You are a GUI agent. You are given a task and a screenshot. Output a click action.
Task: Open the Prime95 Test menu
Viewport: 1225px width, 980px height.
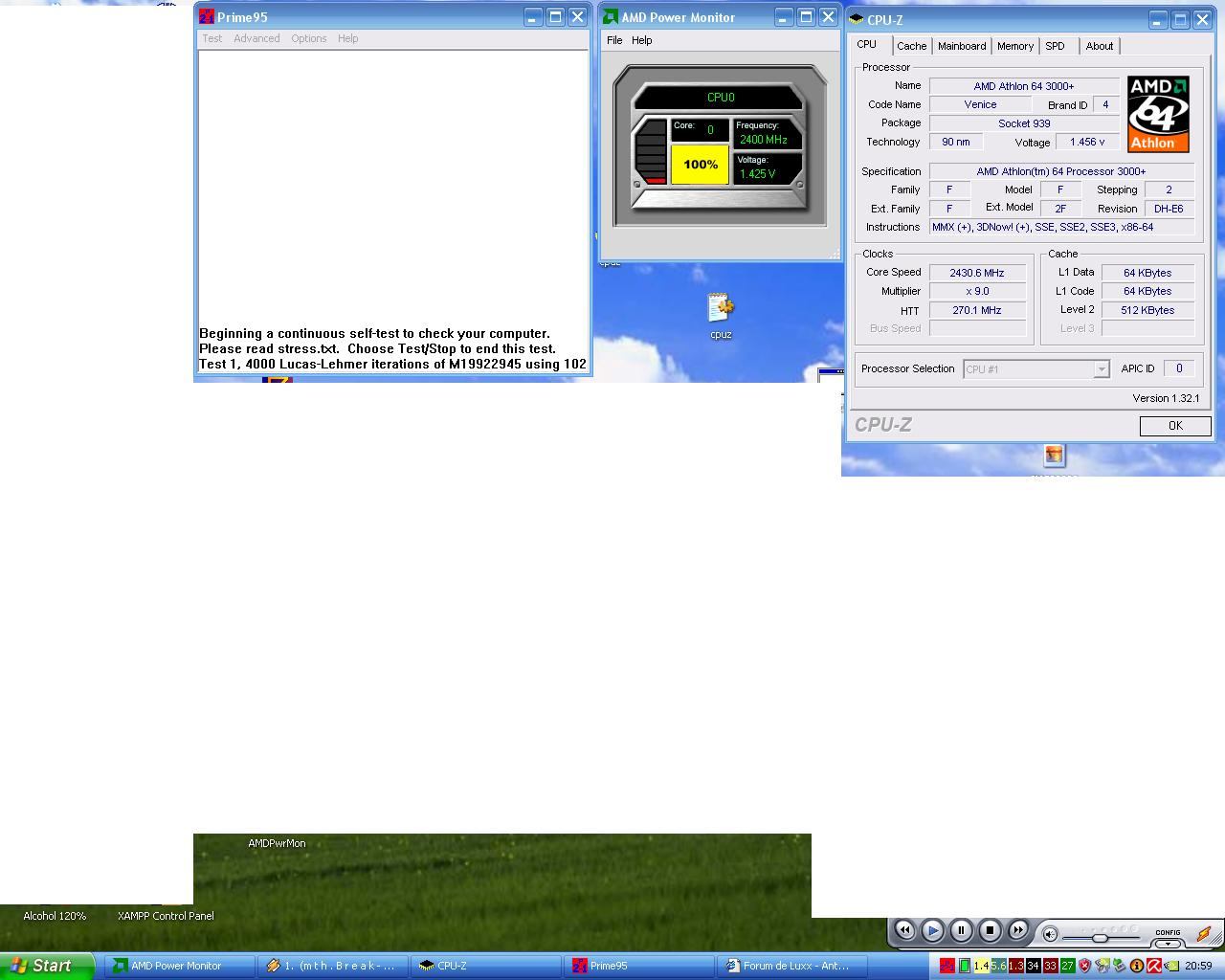212,38
